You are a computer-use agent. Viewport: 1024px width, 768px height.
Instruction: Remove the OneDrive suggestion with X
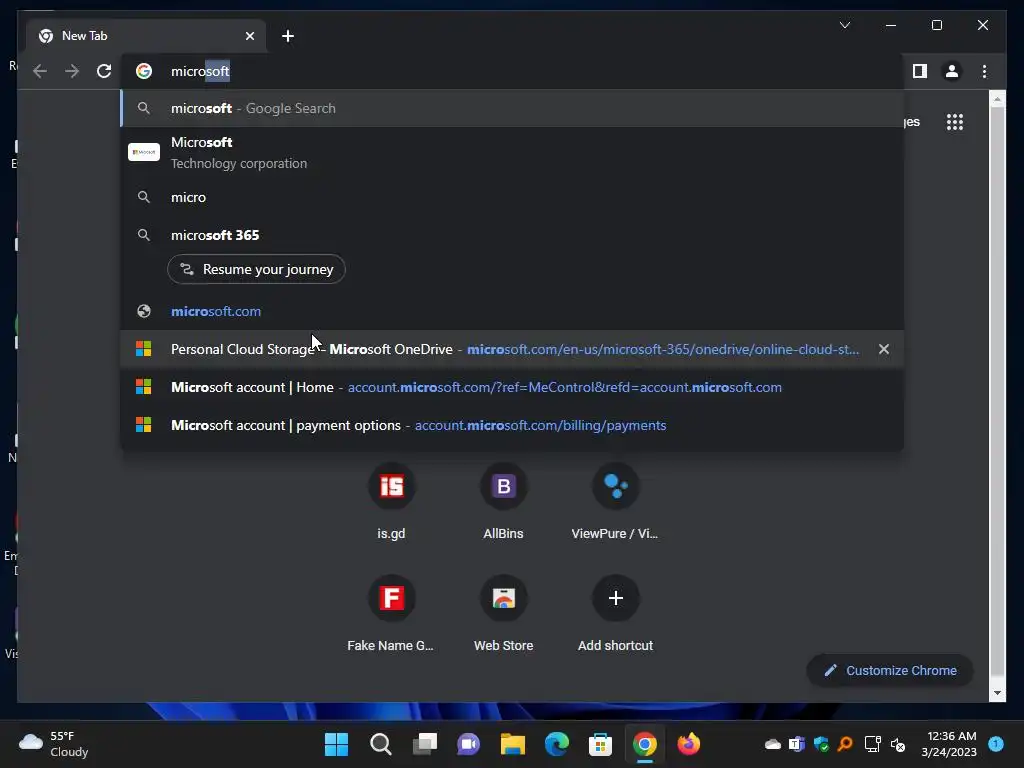click(884, 349)
